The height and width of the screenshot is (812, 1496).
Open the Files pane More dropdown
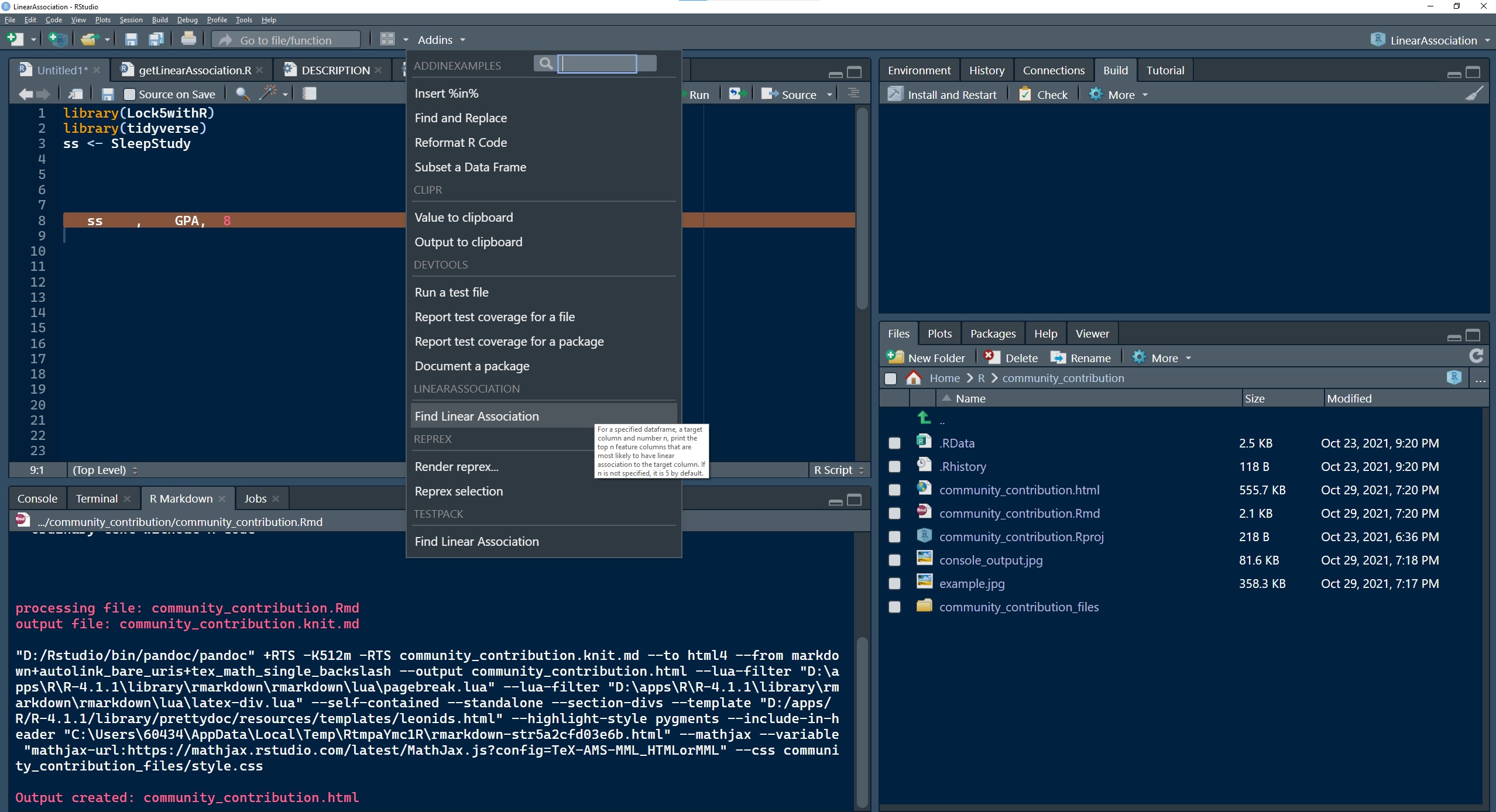pos(1162,358)
